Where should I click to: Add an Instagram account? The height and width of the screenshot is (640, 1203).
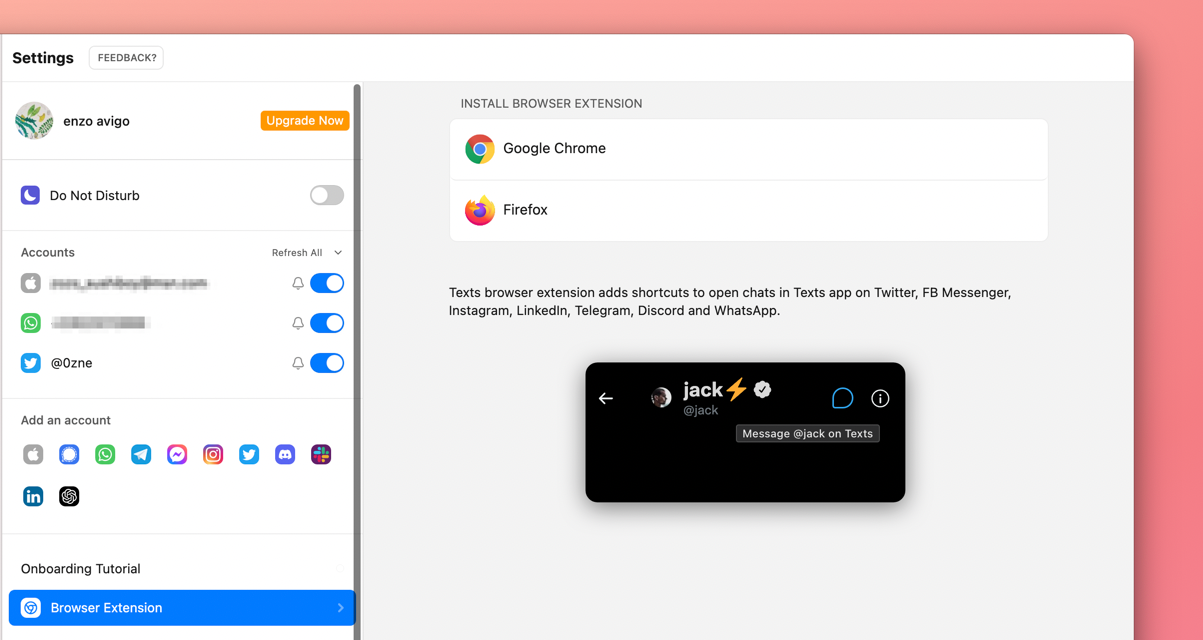(213, 455)
